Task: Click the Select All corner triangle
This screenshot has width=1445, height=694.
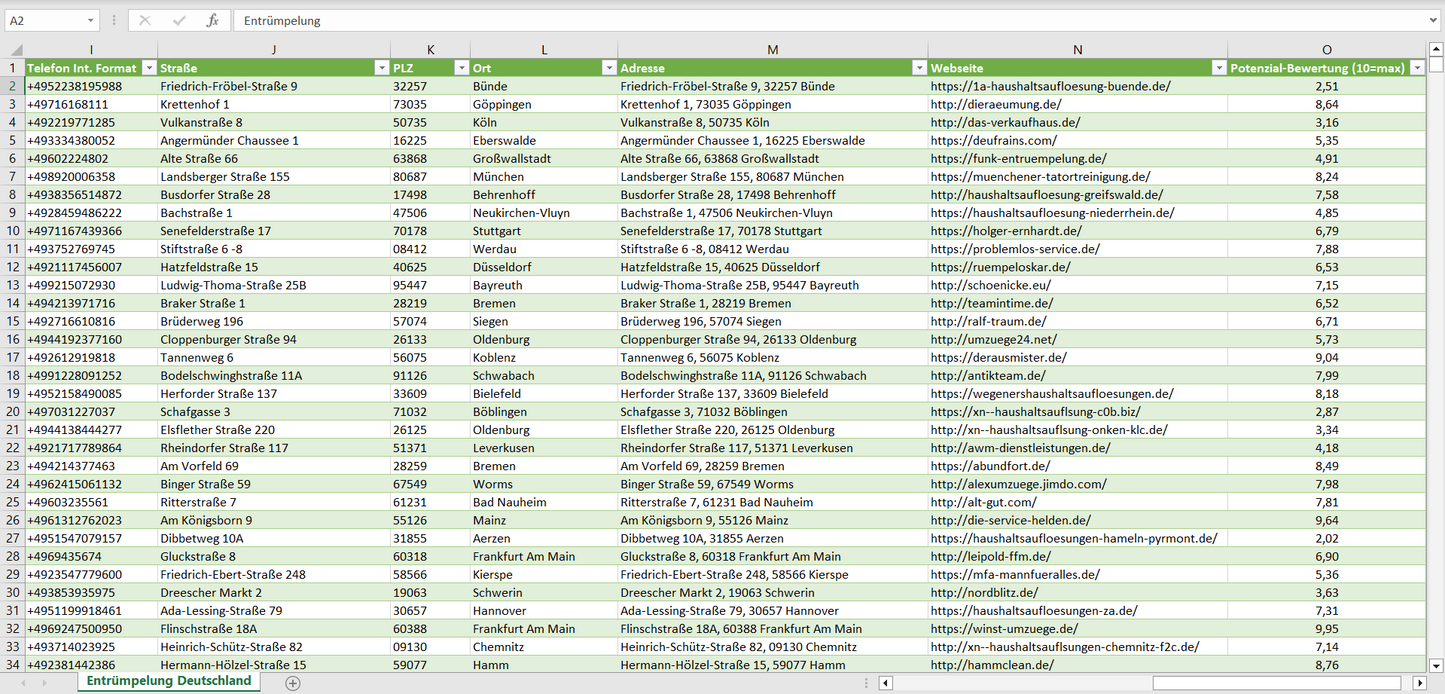Action: 13,50
